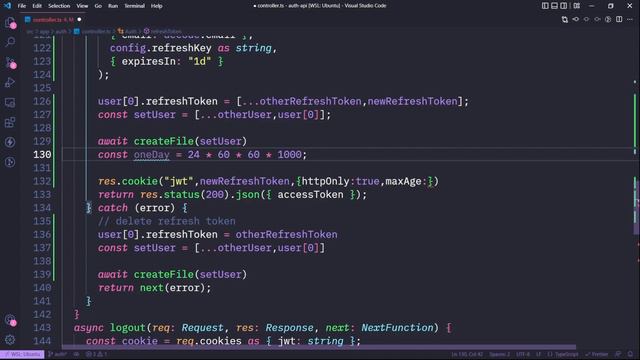Click the VS Code logo icon
This screenshot has width=640, height=360.
click(7, 5)
